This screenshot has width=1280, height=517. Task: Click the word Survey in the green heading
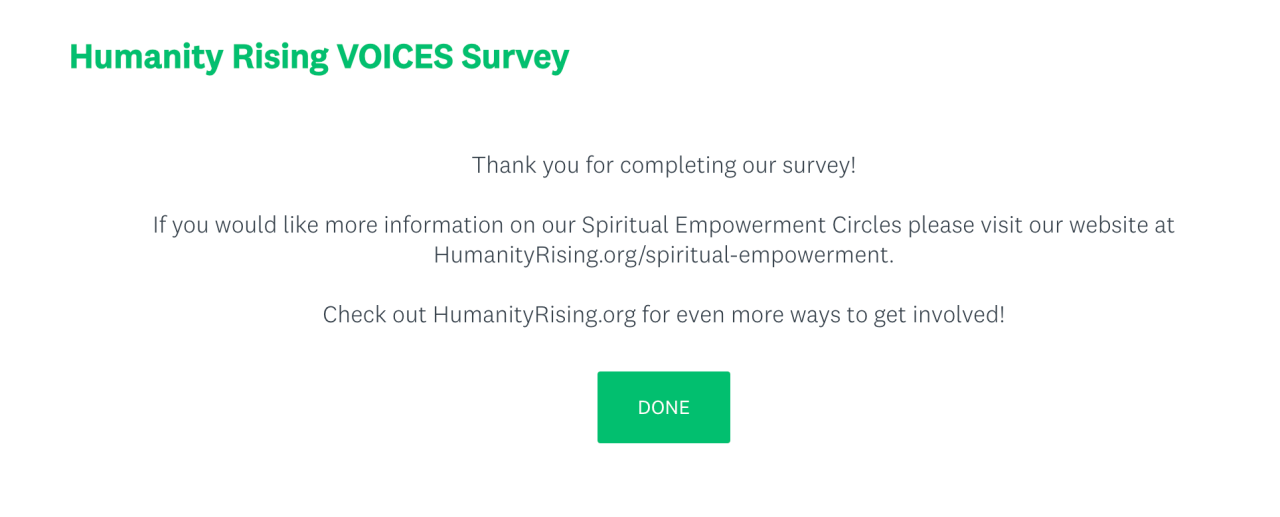tap(515, 57)
